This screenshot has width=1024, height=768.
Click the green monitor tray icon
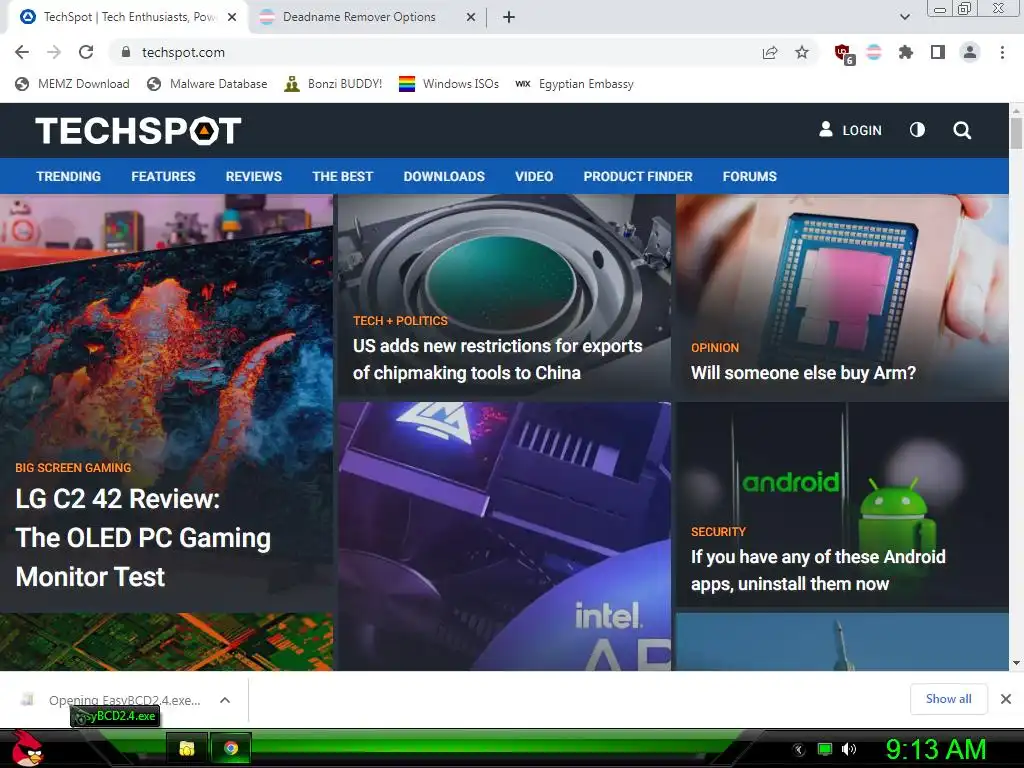(825, 749)
